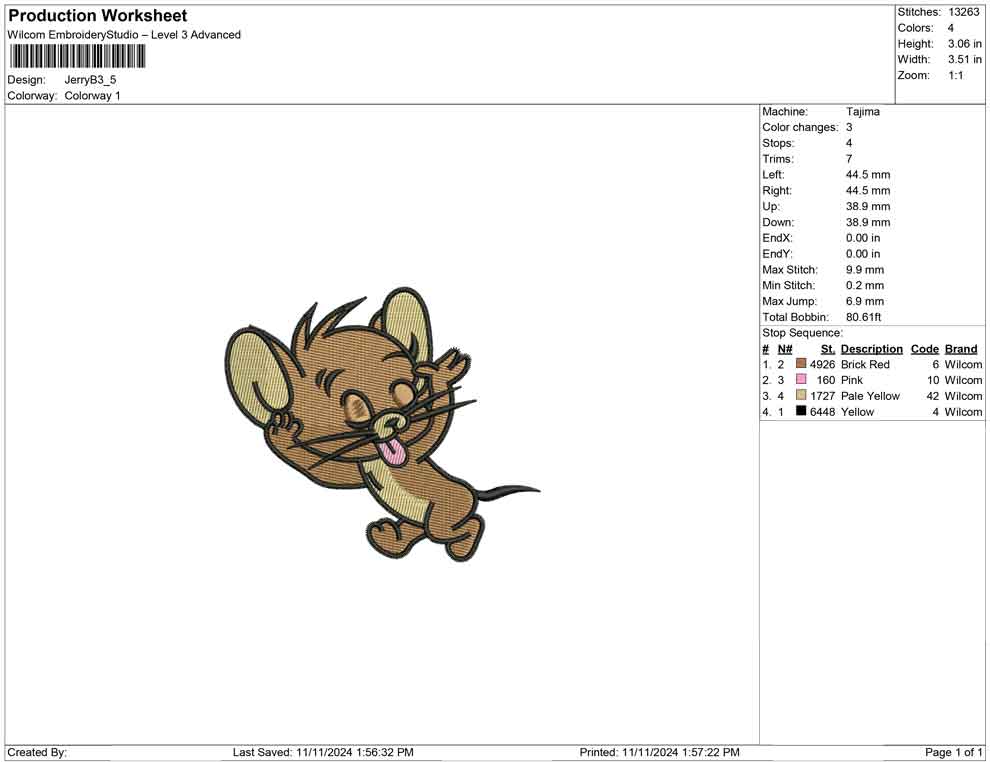The image size is (990, 762).
Task: Click the Height value '3.06 in'
Action: coord(965,44)
